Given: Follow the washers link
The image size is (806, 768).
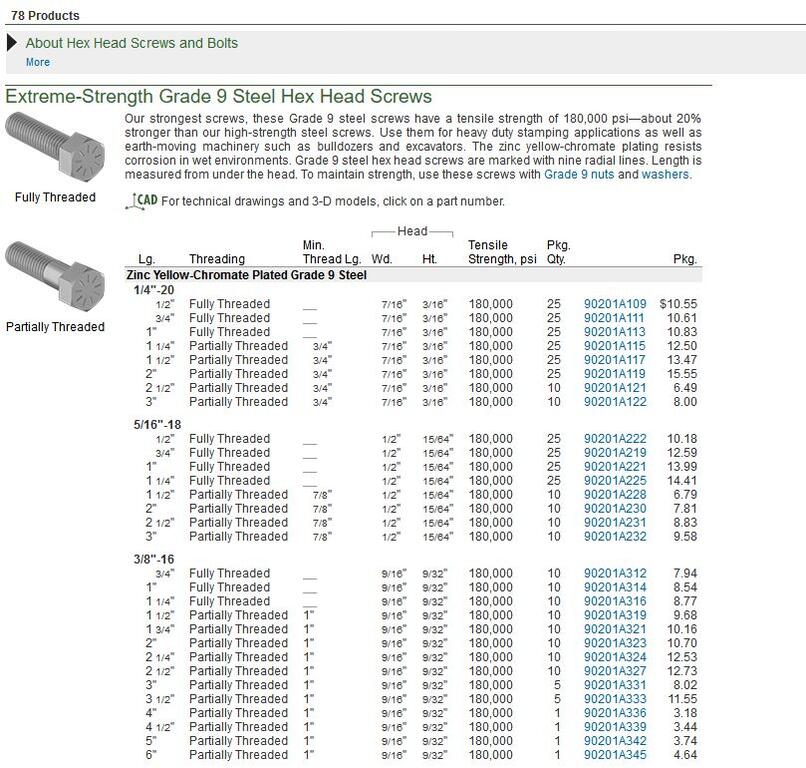Looking at the screenshot, I should coord(665,174).
